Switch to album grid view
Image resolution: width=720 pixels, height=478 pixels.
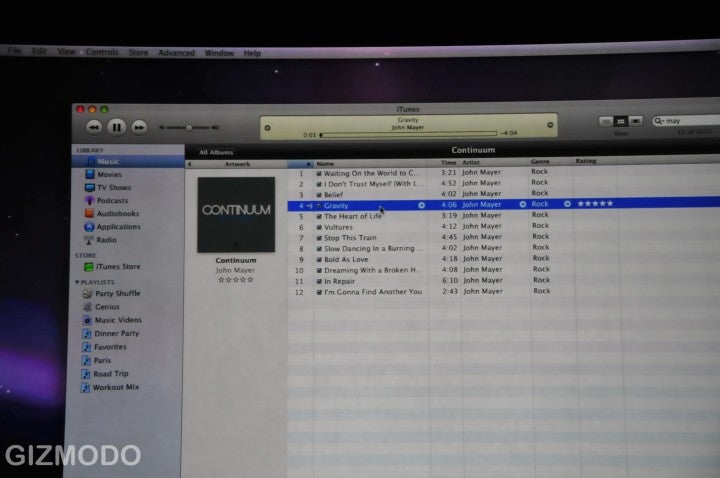tap(621, 121)
